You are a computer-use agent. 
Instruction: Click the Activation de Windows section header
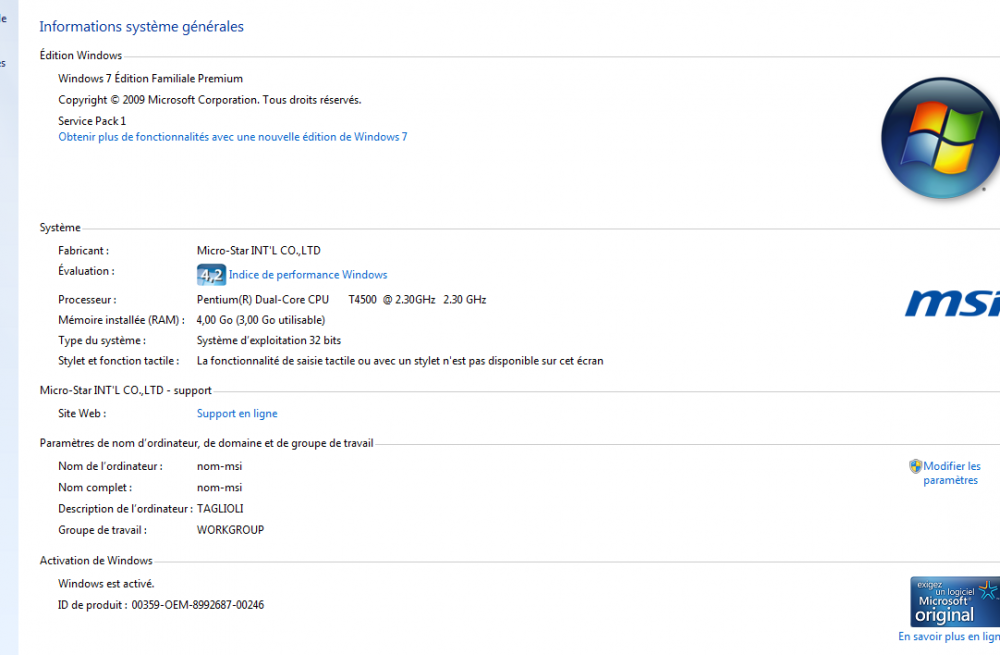[x=96, y=561]
